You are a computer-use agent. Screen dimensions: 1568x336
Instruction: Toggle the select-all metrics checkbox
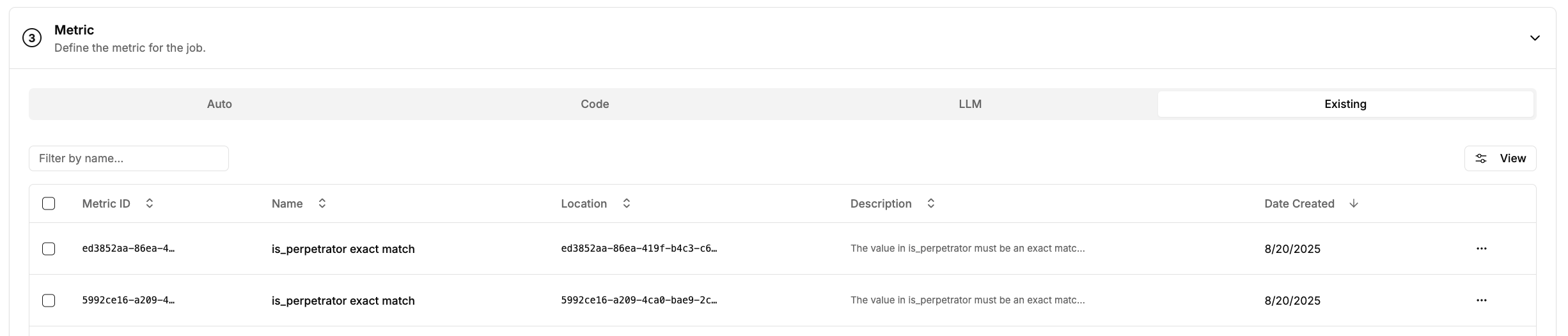pyautogui.click(x=49, y=204)
